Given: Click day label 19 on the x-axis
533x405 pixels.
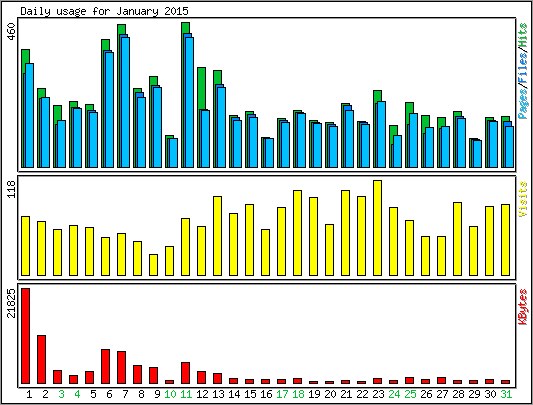Looking at the screenshot, I should pos(314,394).
